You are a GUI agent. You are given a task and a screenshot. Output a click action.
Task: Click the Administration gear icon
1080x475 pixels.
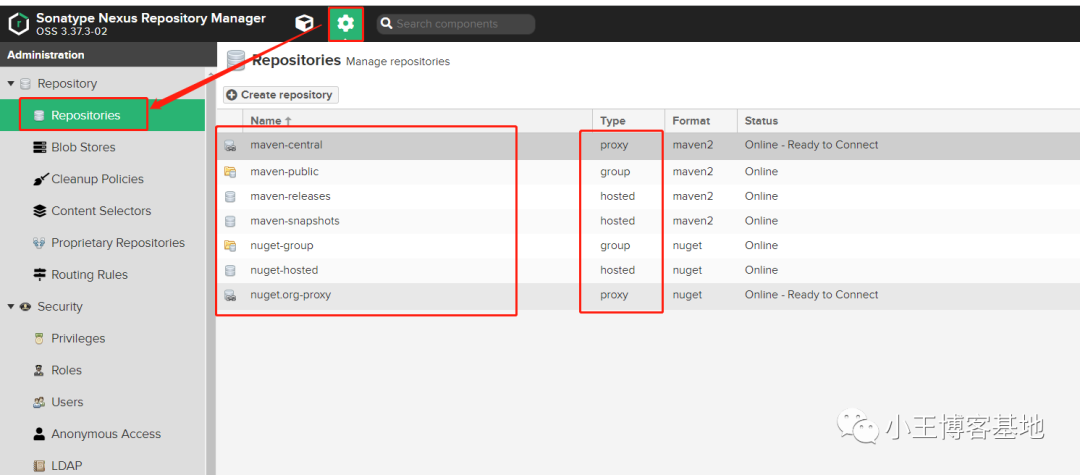[x=345, y=24]
